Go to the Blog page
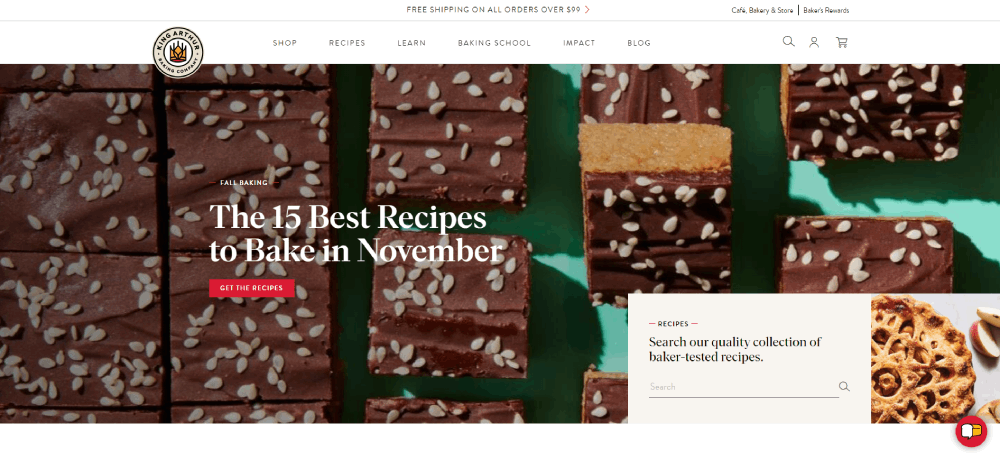The image size is (1000, 460). (639, 43)
